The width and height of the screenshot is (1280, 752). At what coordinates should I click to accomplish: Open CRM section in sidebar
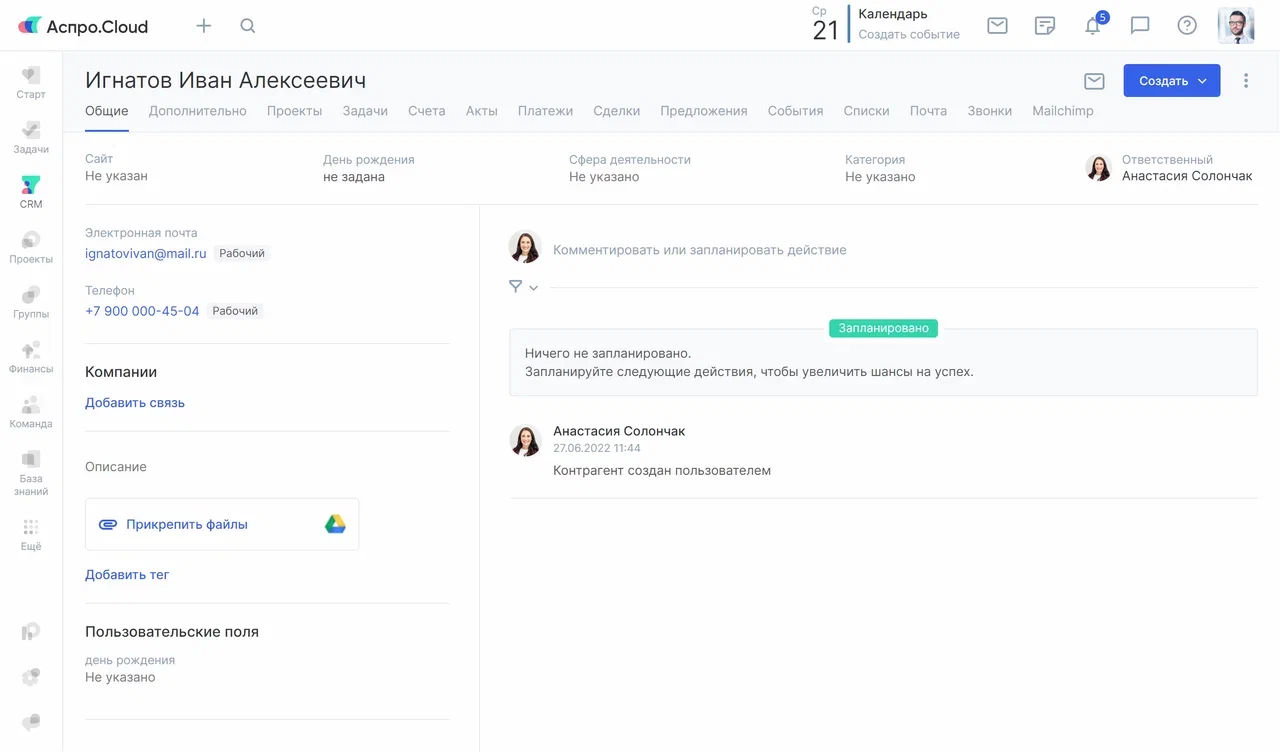pyautogui.click(x=31, y=192)
